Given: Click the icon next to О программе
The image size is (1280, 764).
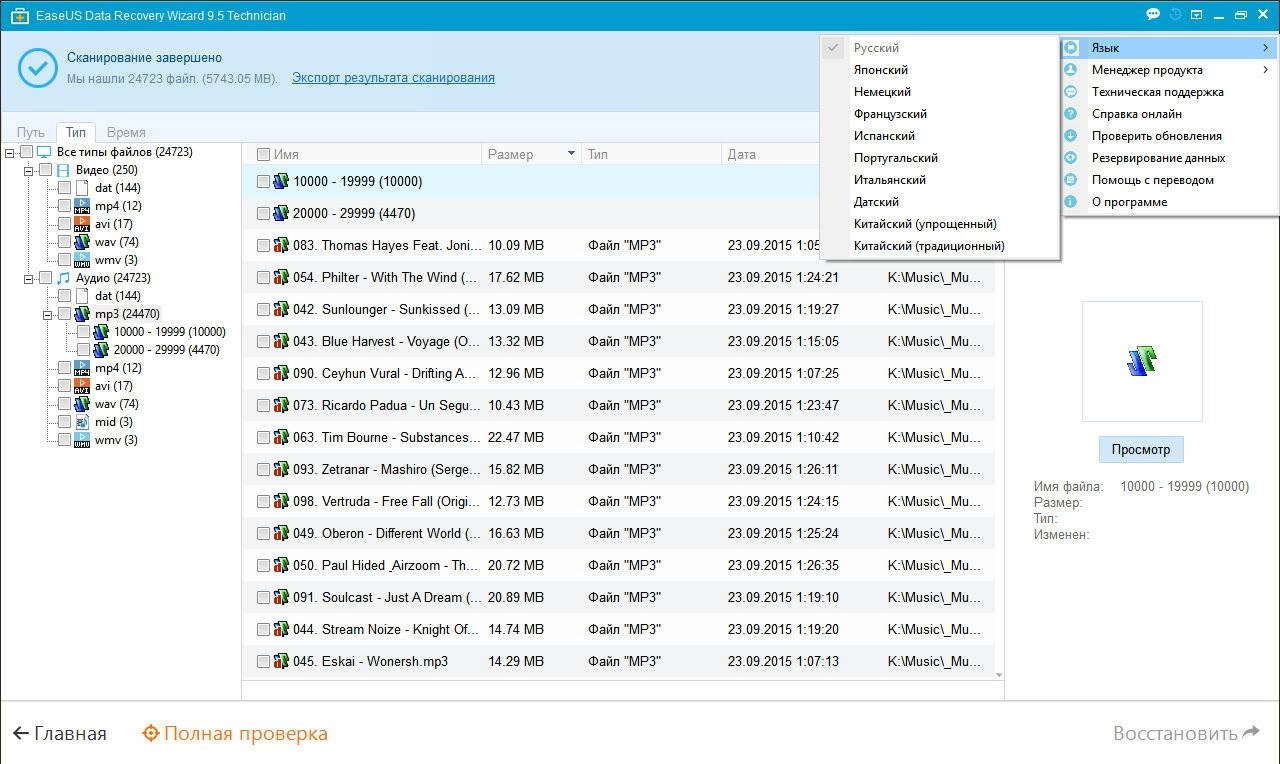Looking at the screenshot, I should (1071, 202).
